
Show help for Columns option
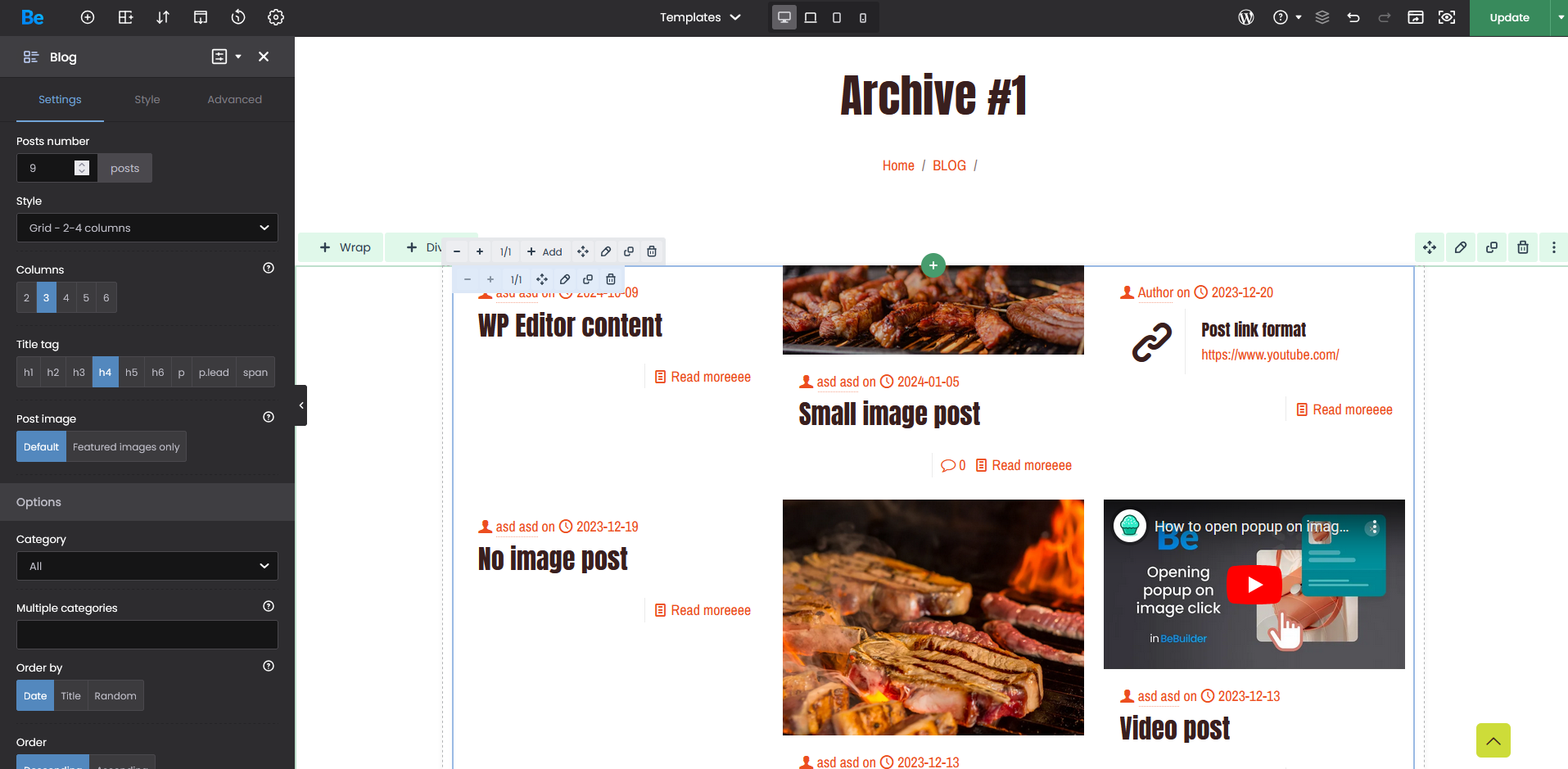pyautogui.click(x=269, y=268)
